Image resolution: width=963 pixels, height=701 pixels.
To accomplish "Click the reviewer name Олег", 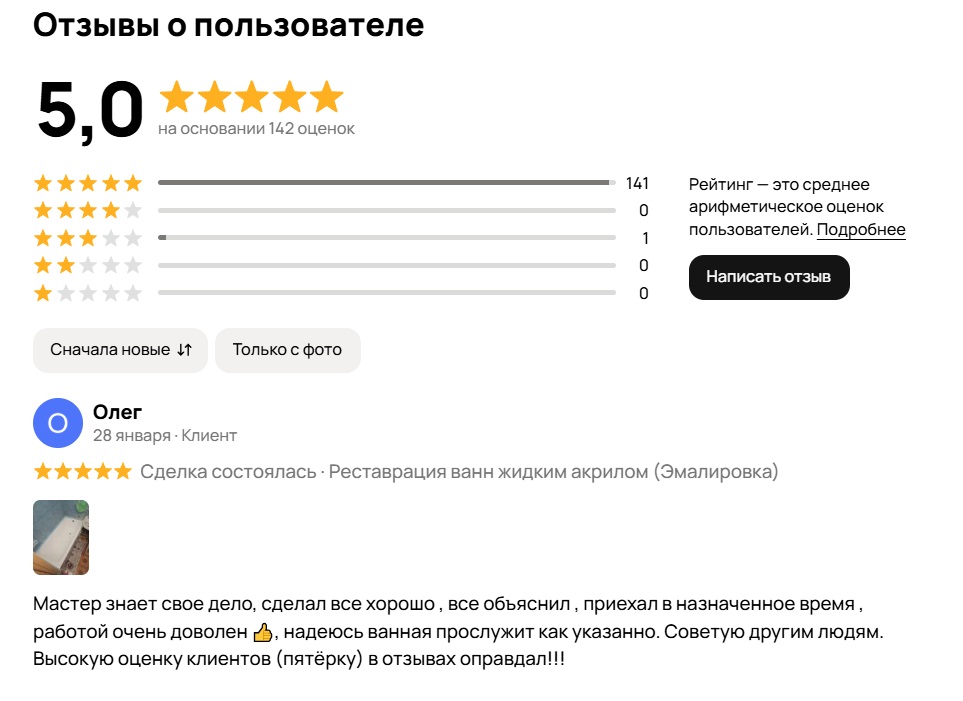I will pos(118,412).
